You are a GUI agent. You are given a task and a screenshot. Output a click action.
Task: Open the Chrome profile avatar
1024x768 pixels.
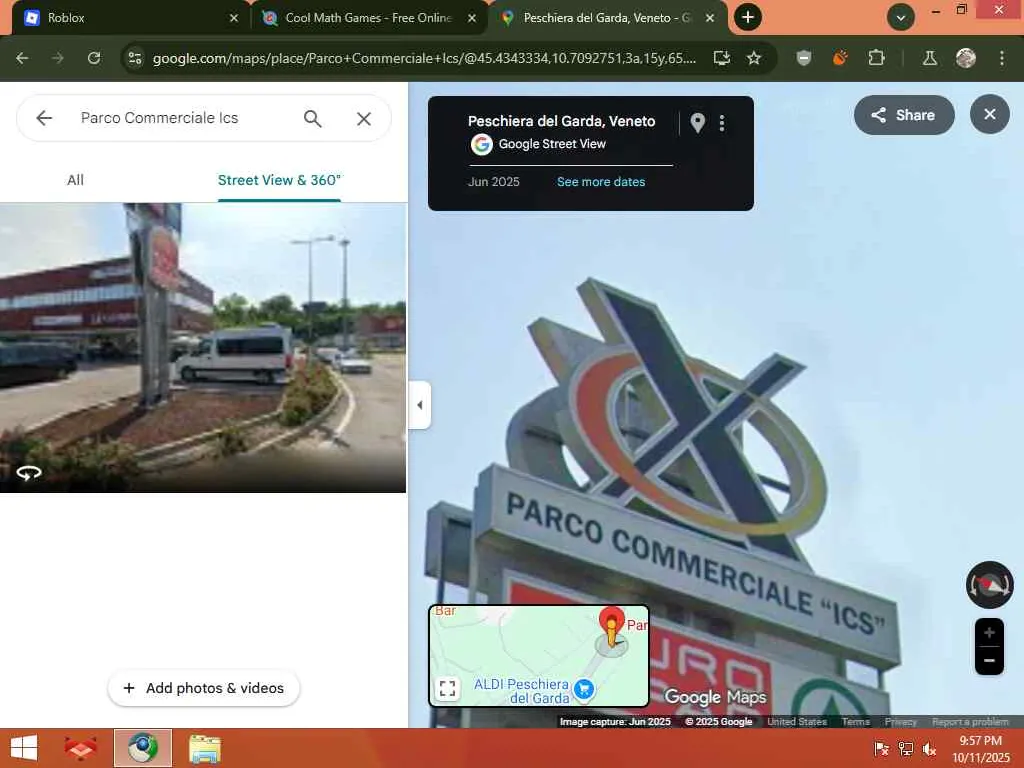[x=966, y=58]
